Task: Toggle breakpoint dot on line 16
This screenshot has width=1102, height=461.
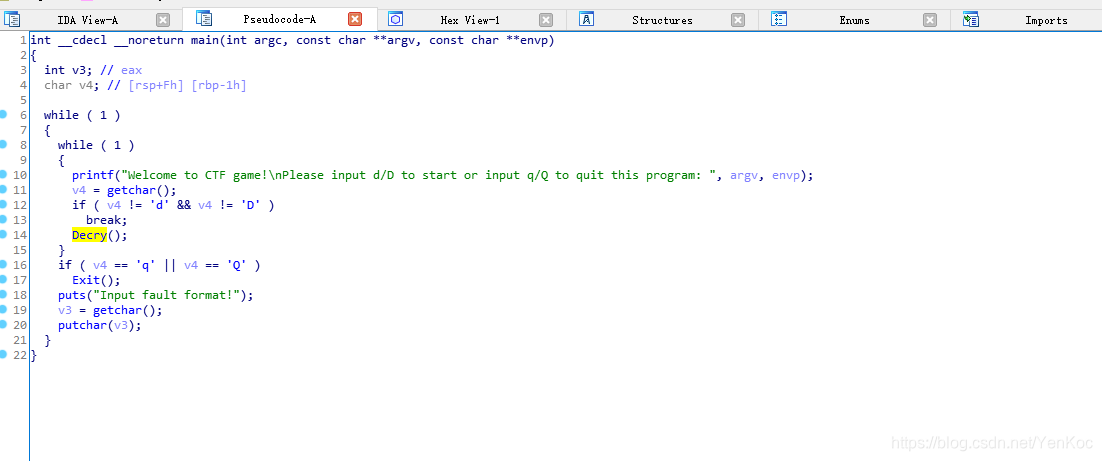Action: [x=4, y=264]
